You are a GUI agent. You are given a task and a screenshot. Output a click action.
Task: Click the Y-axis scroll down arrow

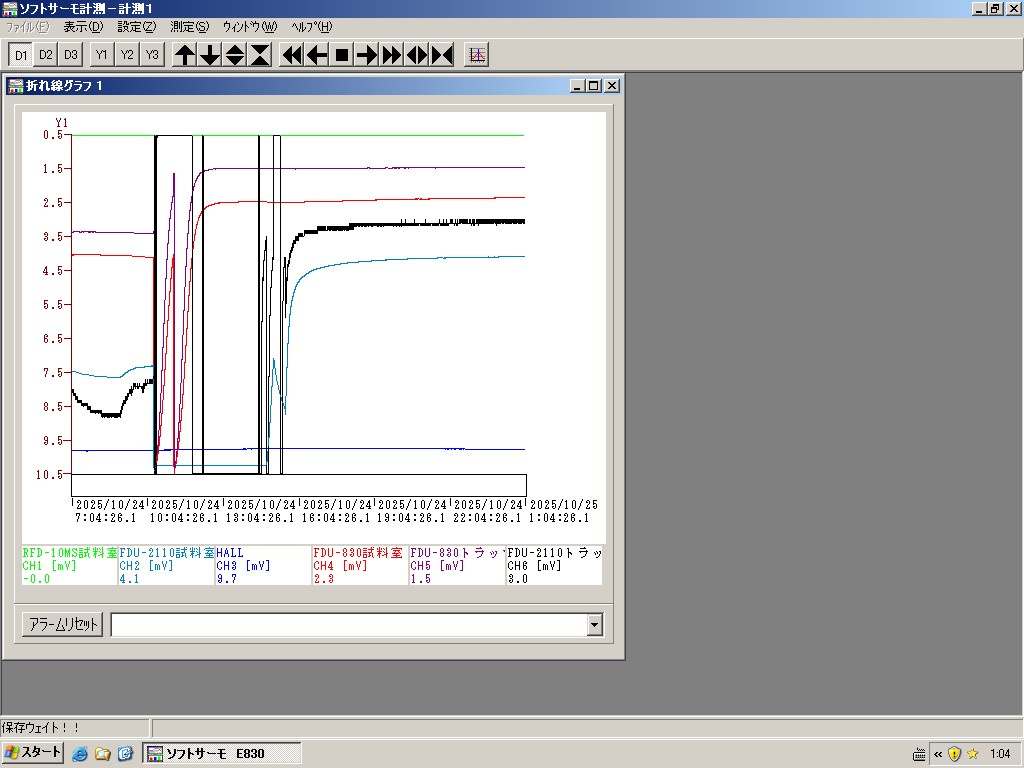click(210, 55)
